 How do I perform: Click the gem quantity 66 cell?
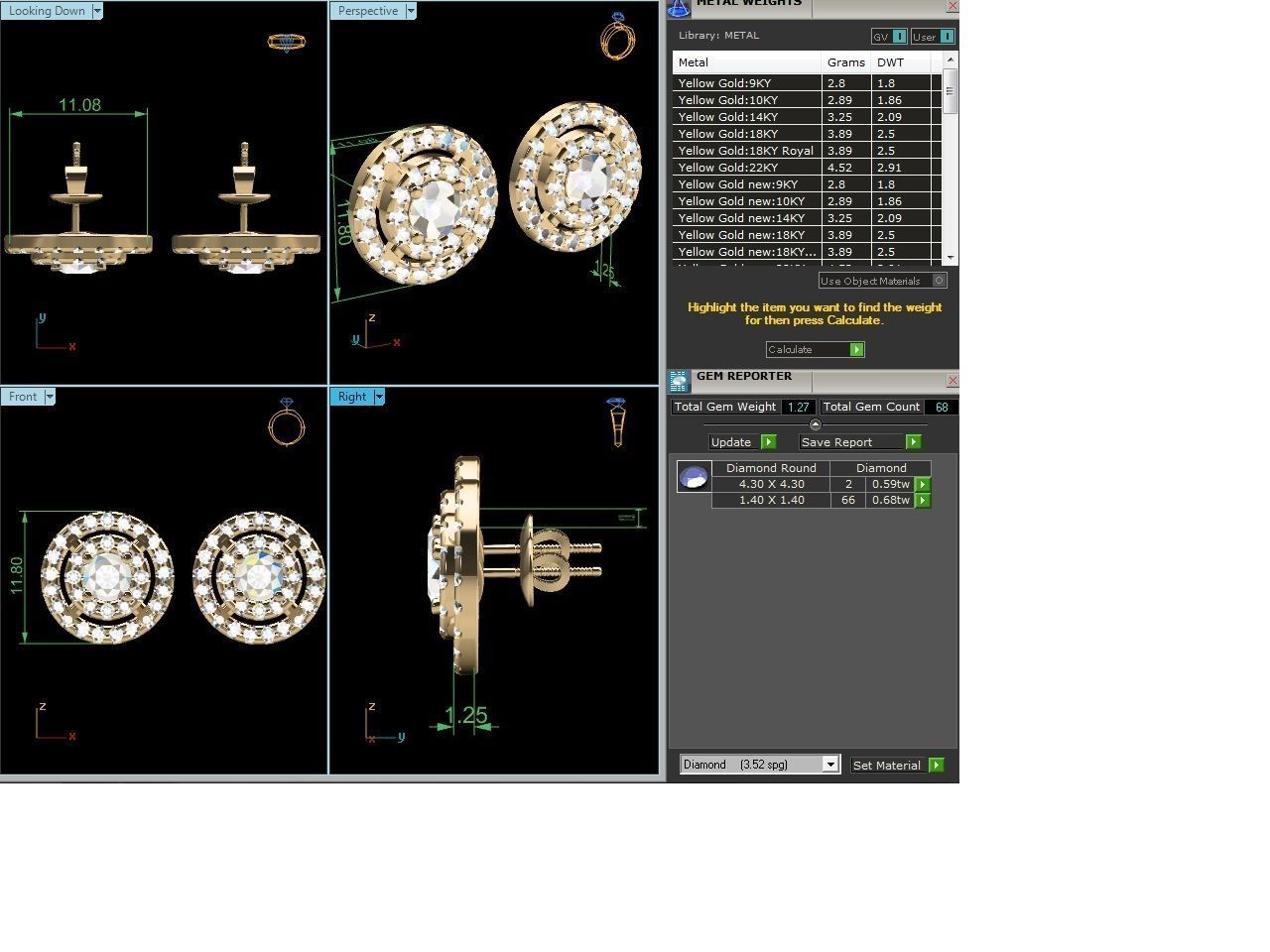click(x=848, y=501)
